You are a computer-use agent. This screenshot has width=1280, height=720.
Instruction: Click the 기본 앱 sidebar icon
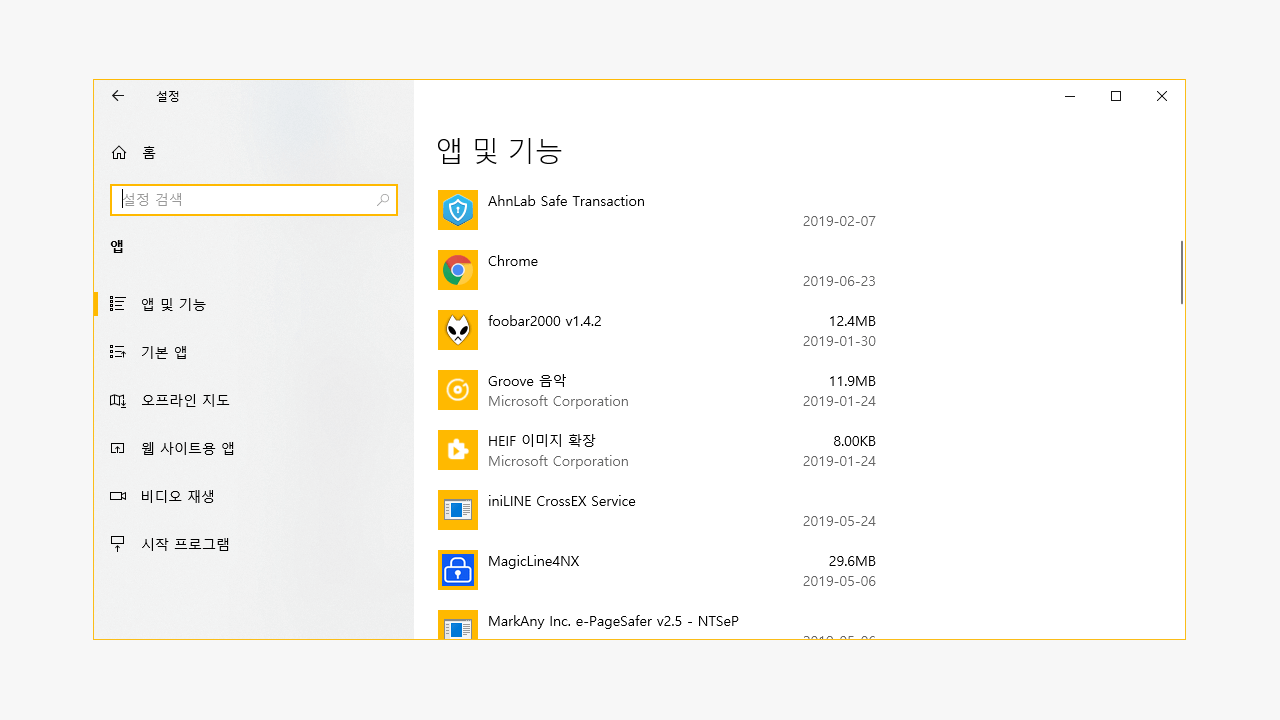[117, 352]
